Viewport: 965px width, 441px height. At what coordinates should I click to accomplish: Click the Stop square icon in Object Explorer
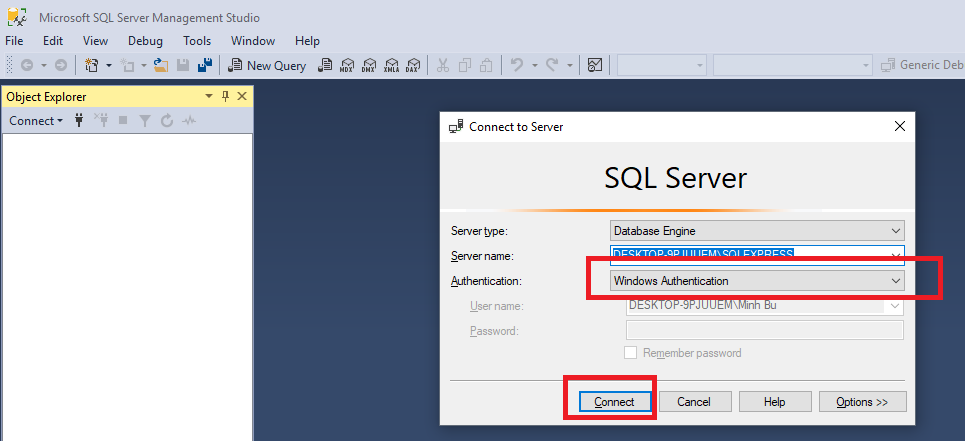[123, 121]
